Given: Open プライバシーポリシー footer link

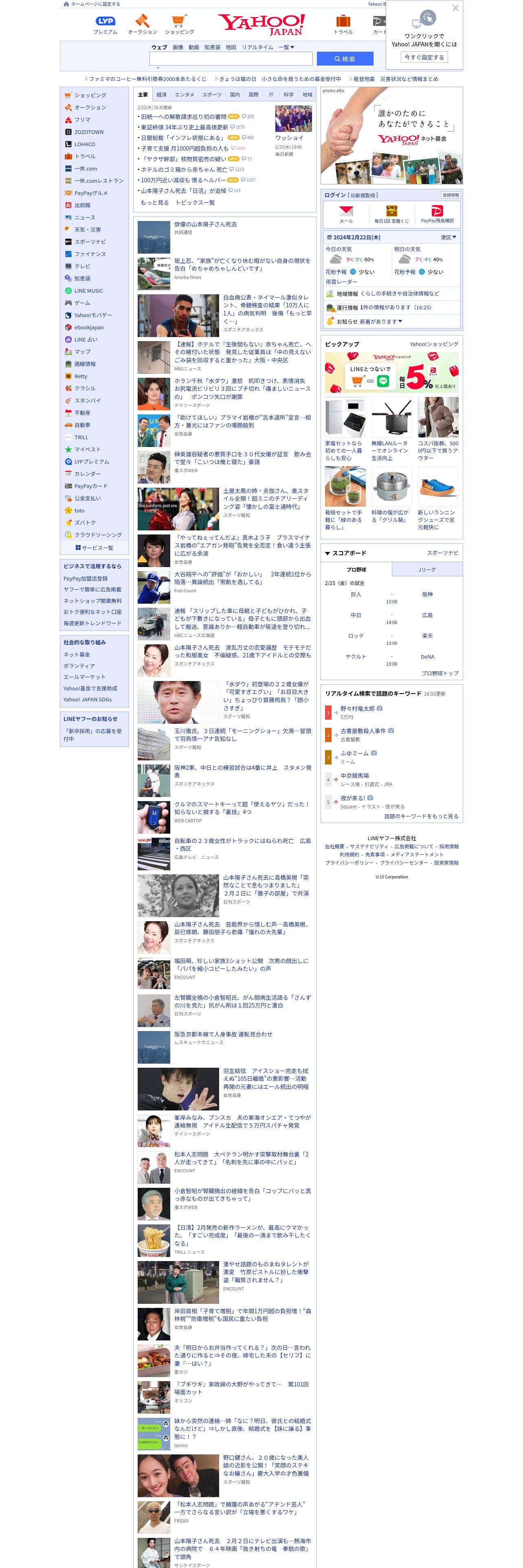Looking at the screenshot, I should pos(349,863).
